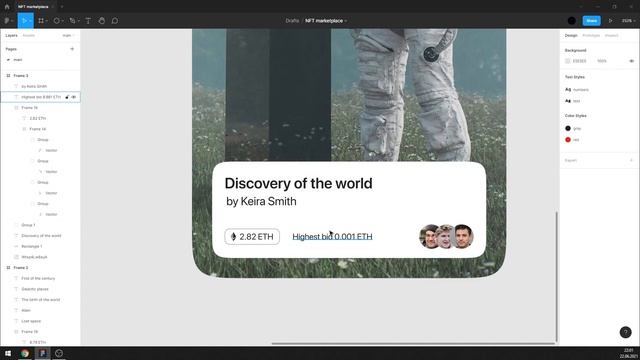Click the numbers text style icon
640x360 pixels.
pos(568,89)
